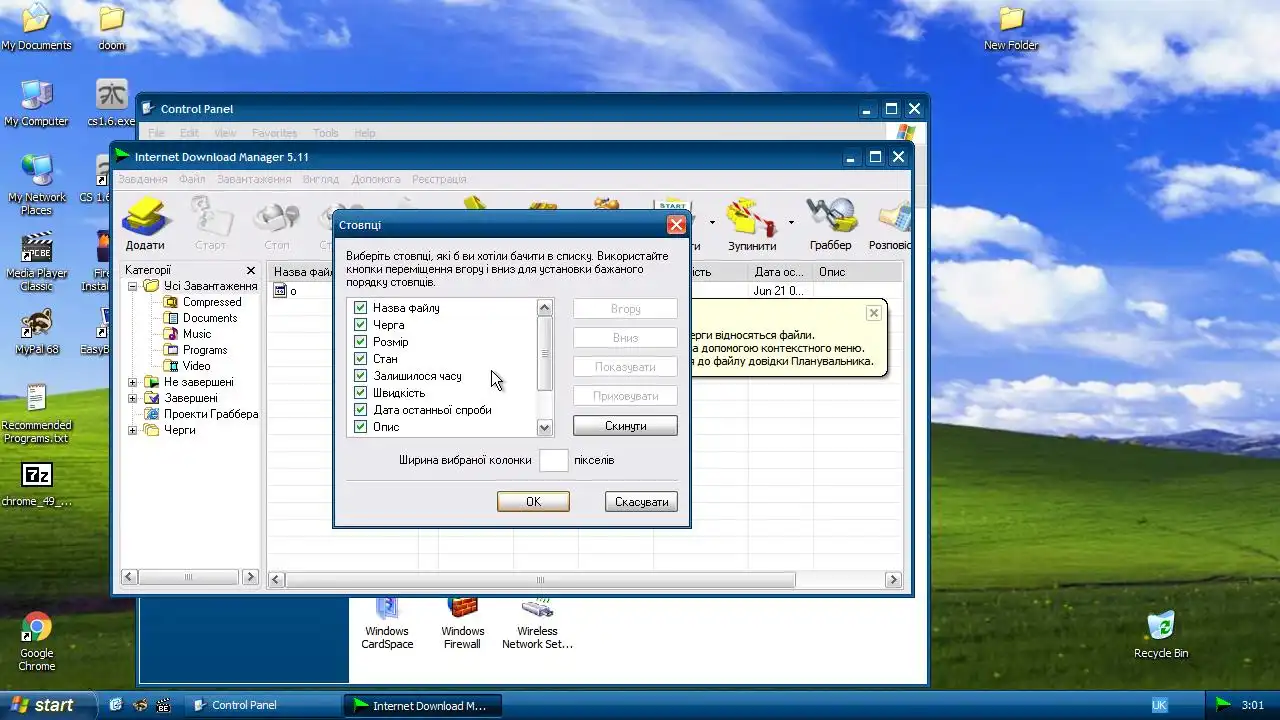This screenshot has height=720, width=1280.
Task: Select the My Documents desktop icon
Action: pos(36,27)
